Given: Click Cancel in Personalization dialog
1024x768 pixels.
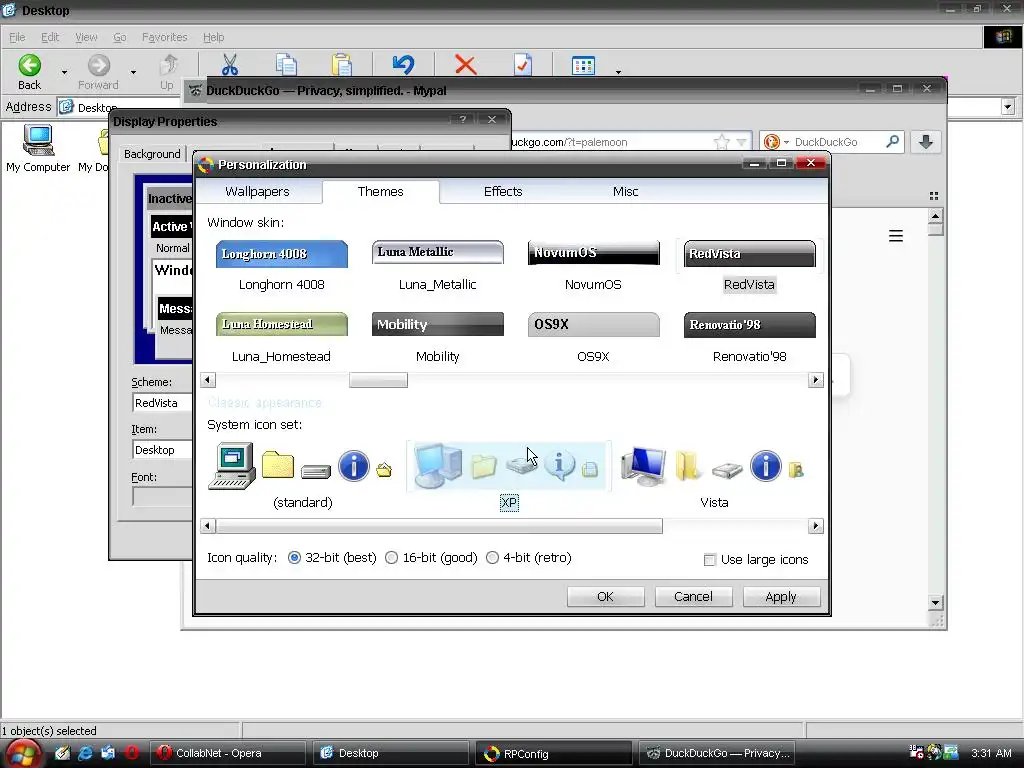Looking at the screenshot, I should pyautogui.click(x=693, y=596).
